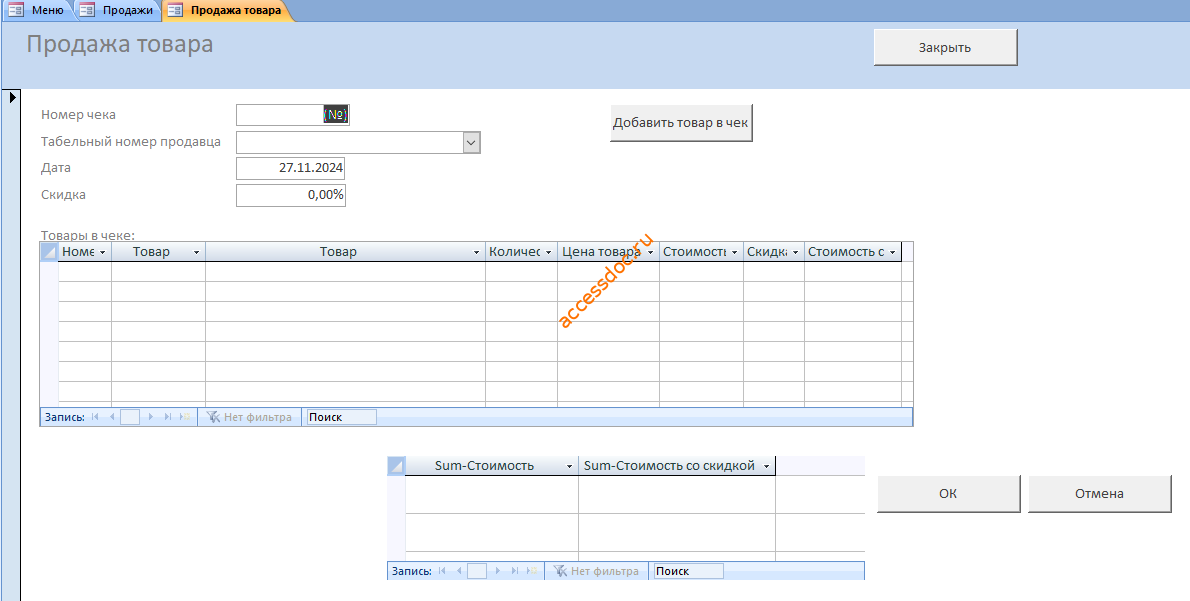
Task: Click select-all corner of Товары в чеке grid
Action: (x=49, y=252)
